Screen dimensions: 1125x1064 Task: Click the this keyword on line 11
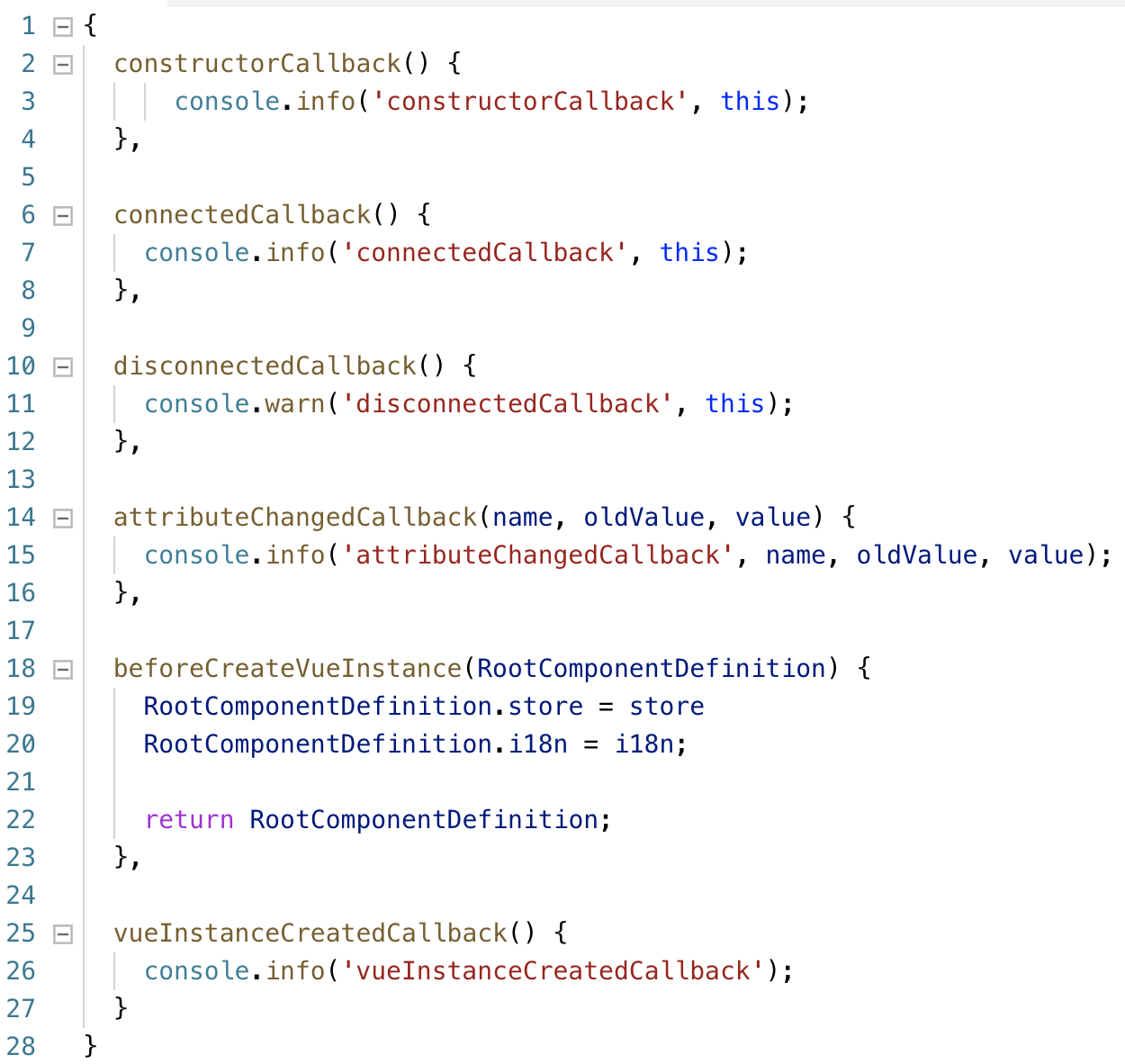point(735,404)
